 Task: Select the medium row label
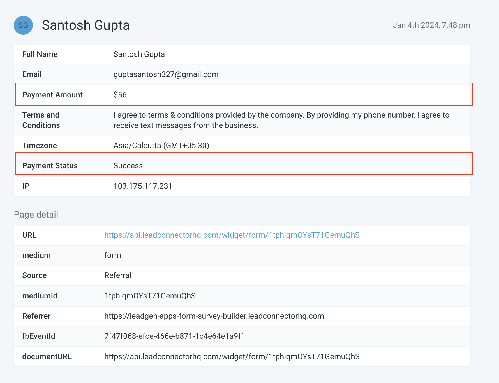(36, 255)
